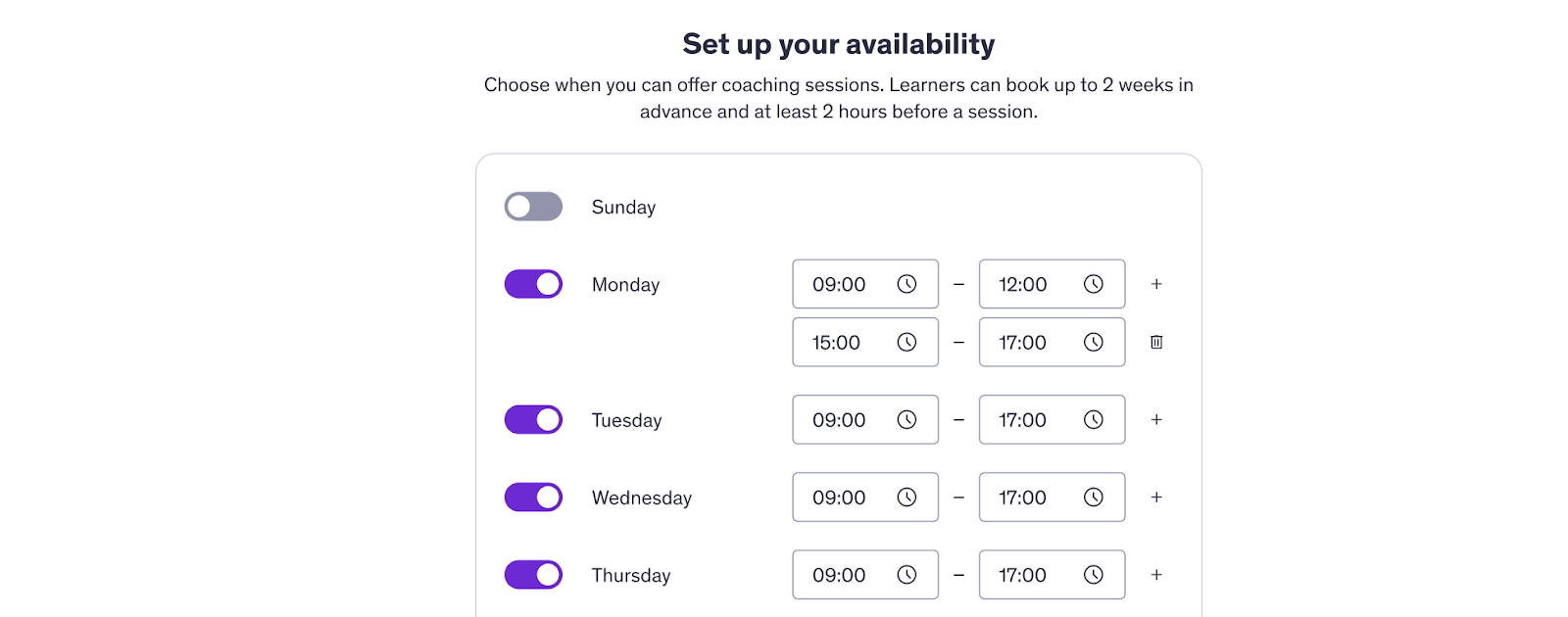Disable the Monday availability toggle
Image resolution: width=1568 pixels, height=617 pixels.
click(533, 284)
